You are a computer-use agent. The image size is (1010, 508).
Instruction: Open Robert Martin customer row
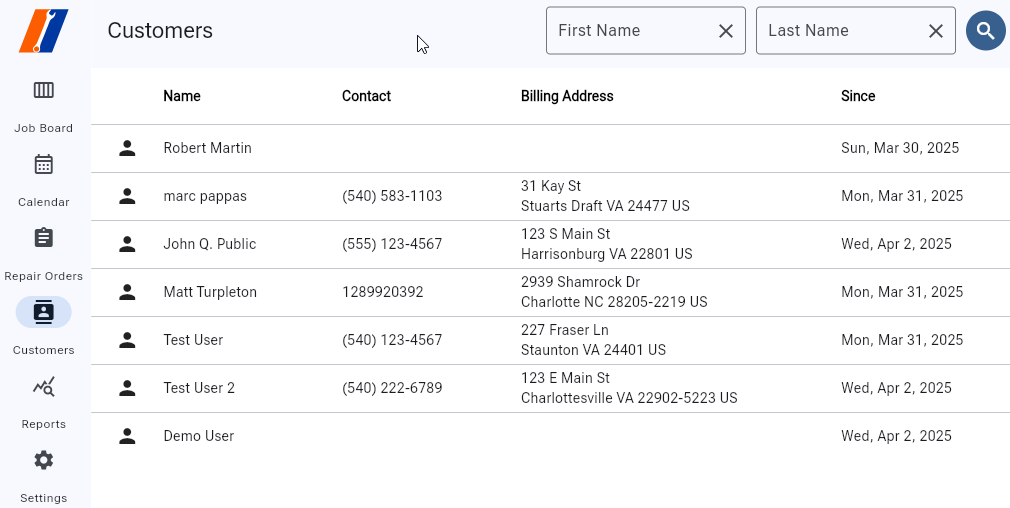(x=208, y=148)
